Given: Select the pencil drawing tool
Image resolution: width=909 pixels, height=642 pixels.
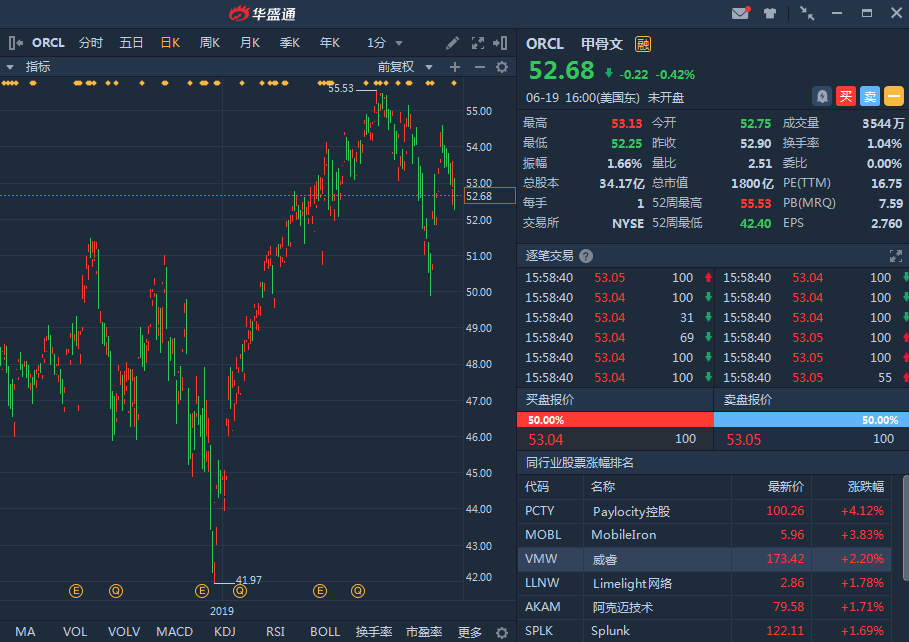Looking at the screenshot, I should point(453,43).
